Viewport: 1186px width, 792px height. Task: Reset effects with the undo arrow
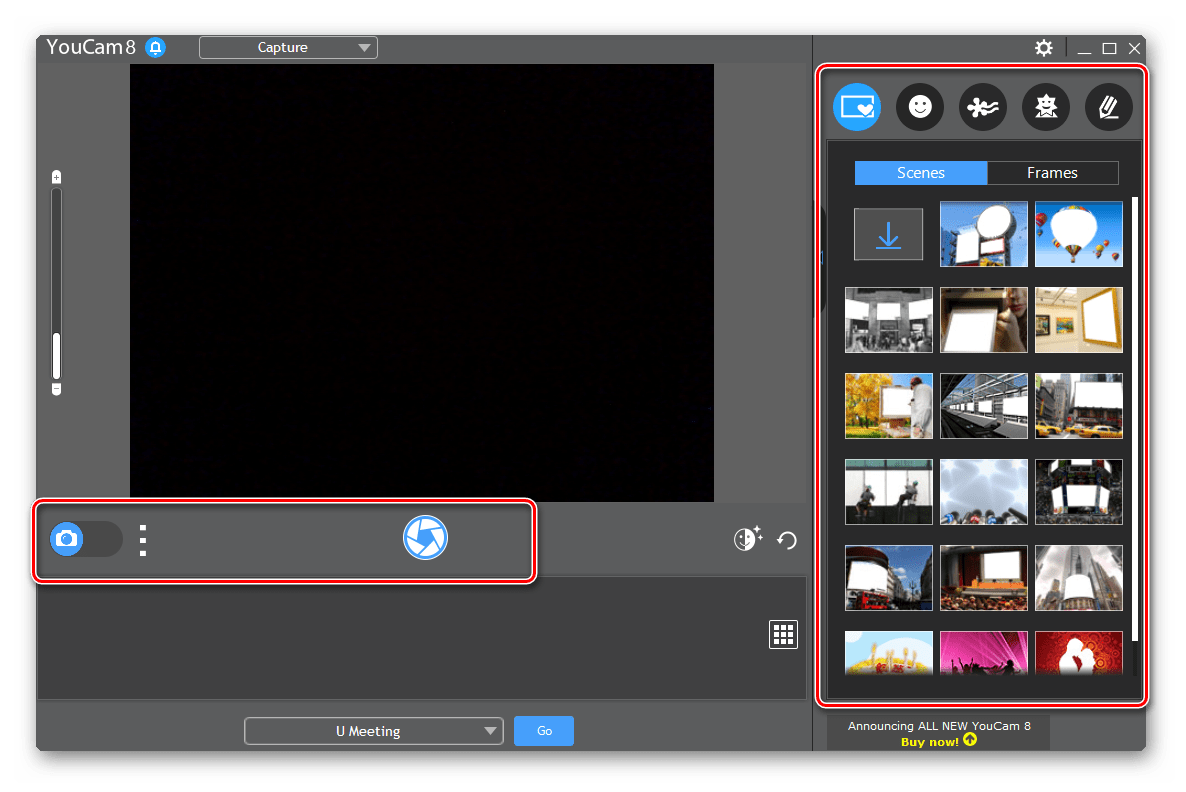[x=787, y=541]
